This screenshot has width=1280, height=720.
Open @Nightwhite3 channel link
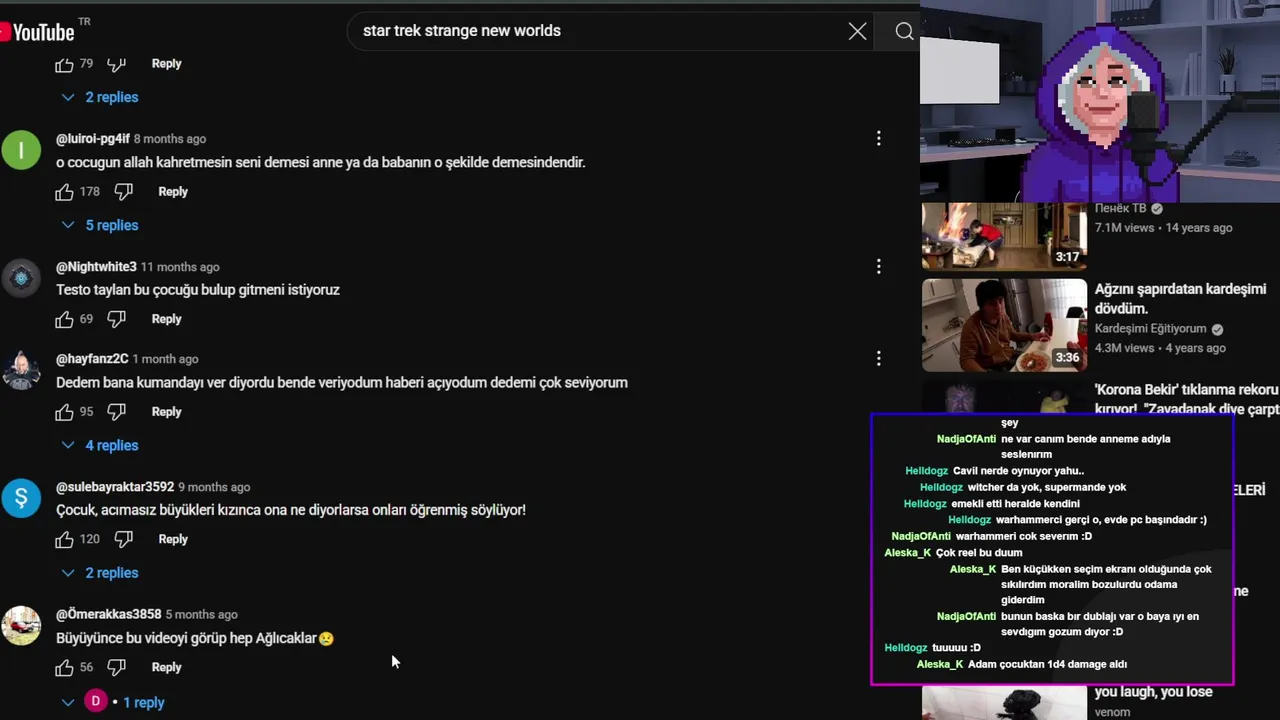pos(96,267)
